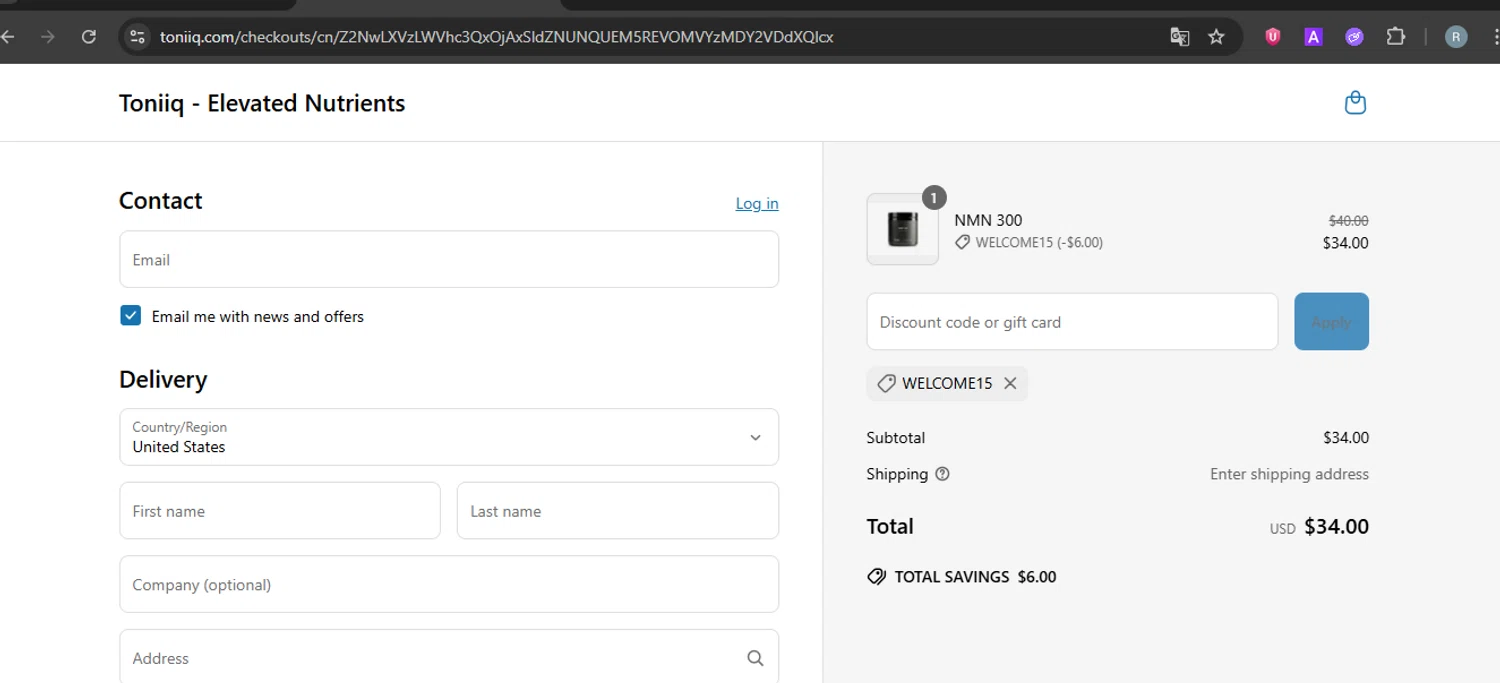Click the Total amount $34.00

tap(1336, 527)
